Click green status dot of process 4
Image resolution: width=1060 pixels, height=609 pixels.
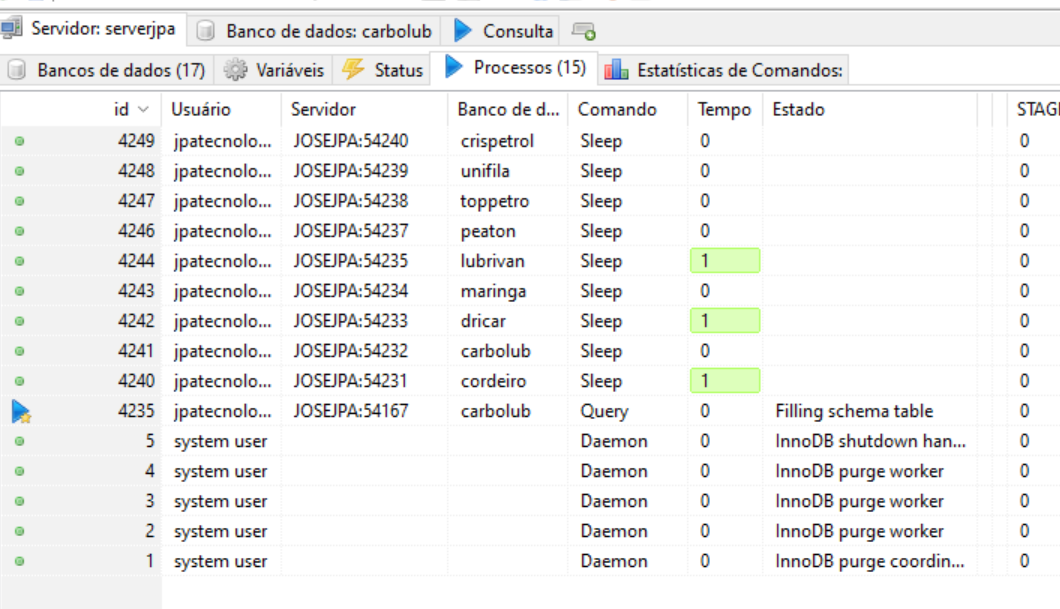point(20,471)
